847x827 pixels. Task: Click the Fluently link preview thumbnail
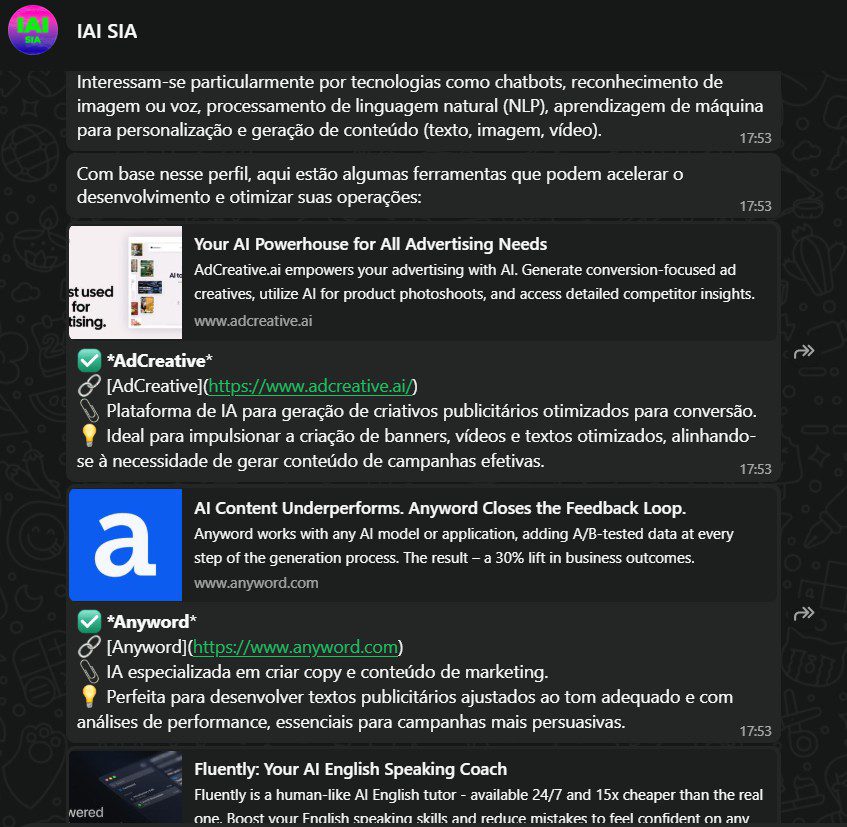tap(125, 786)
